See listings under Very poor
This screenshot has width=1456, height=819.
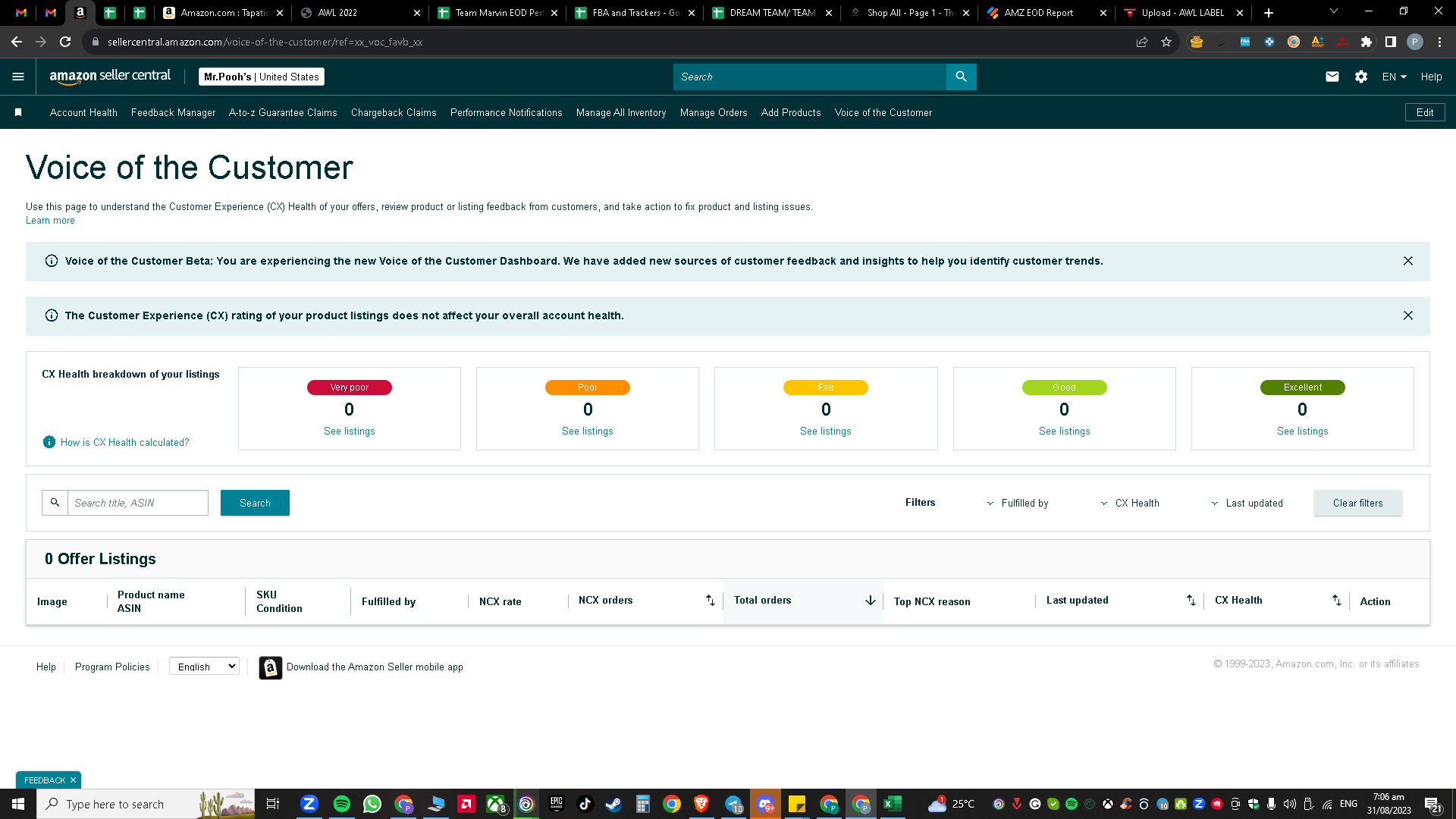[x=350, y=431]
